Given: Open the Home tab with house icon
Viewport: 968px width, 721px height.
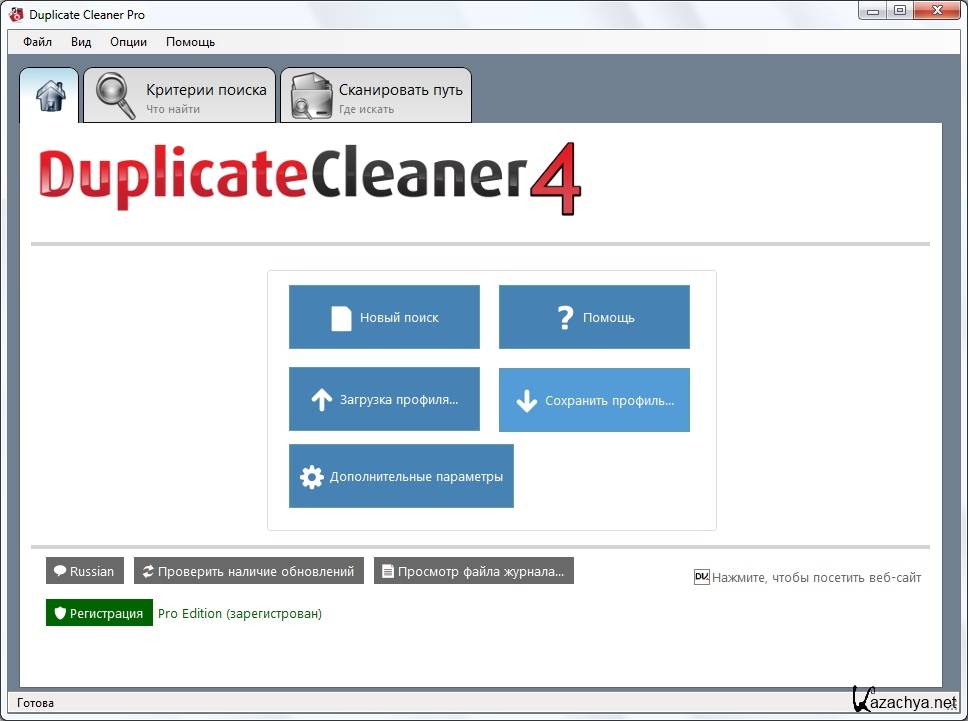Looking at the screenshot, I should [x=49, y=96].
